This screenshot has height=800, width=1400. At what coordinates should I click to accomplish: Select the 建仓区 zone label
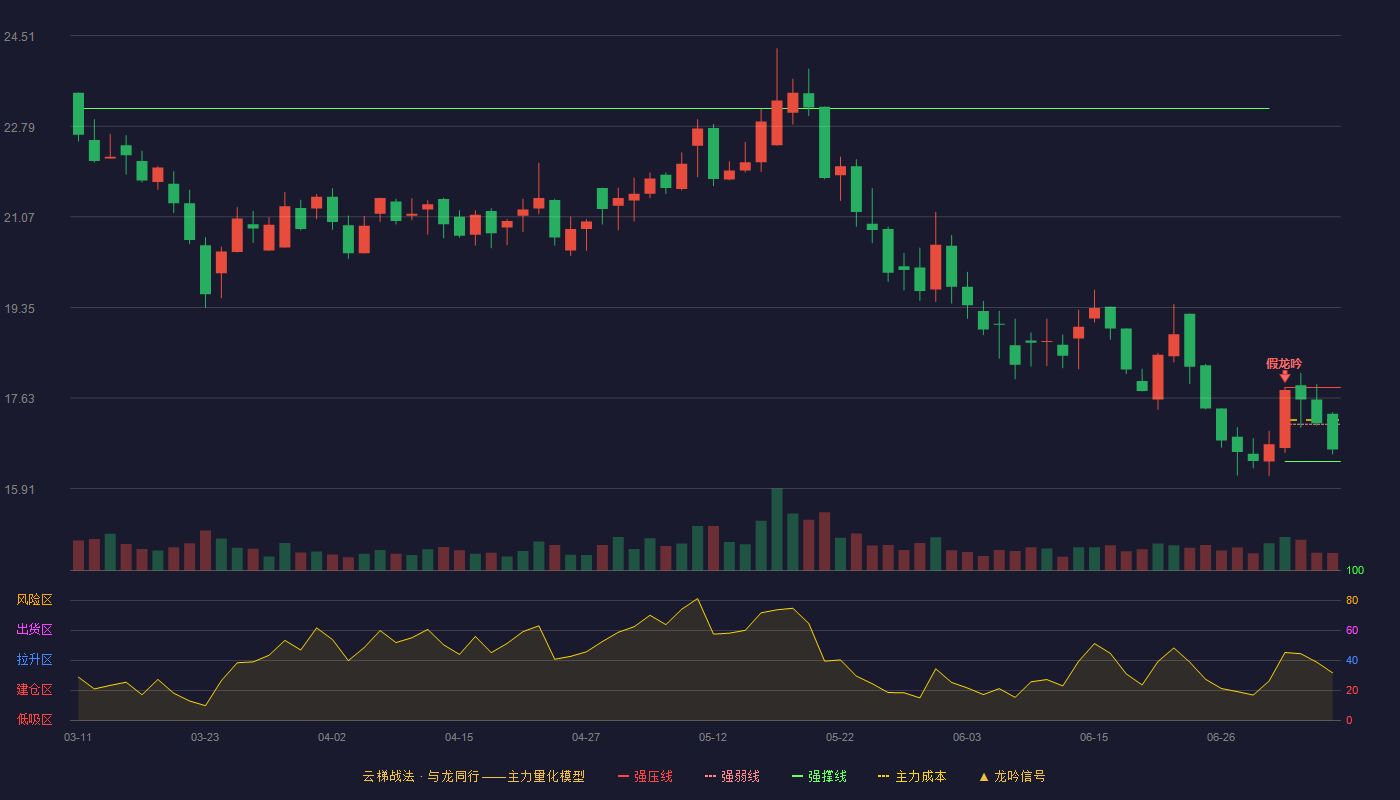click(x=34, y=690)
